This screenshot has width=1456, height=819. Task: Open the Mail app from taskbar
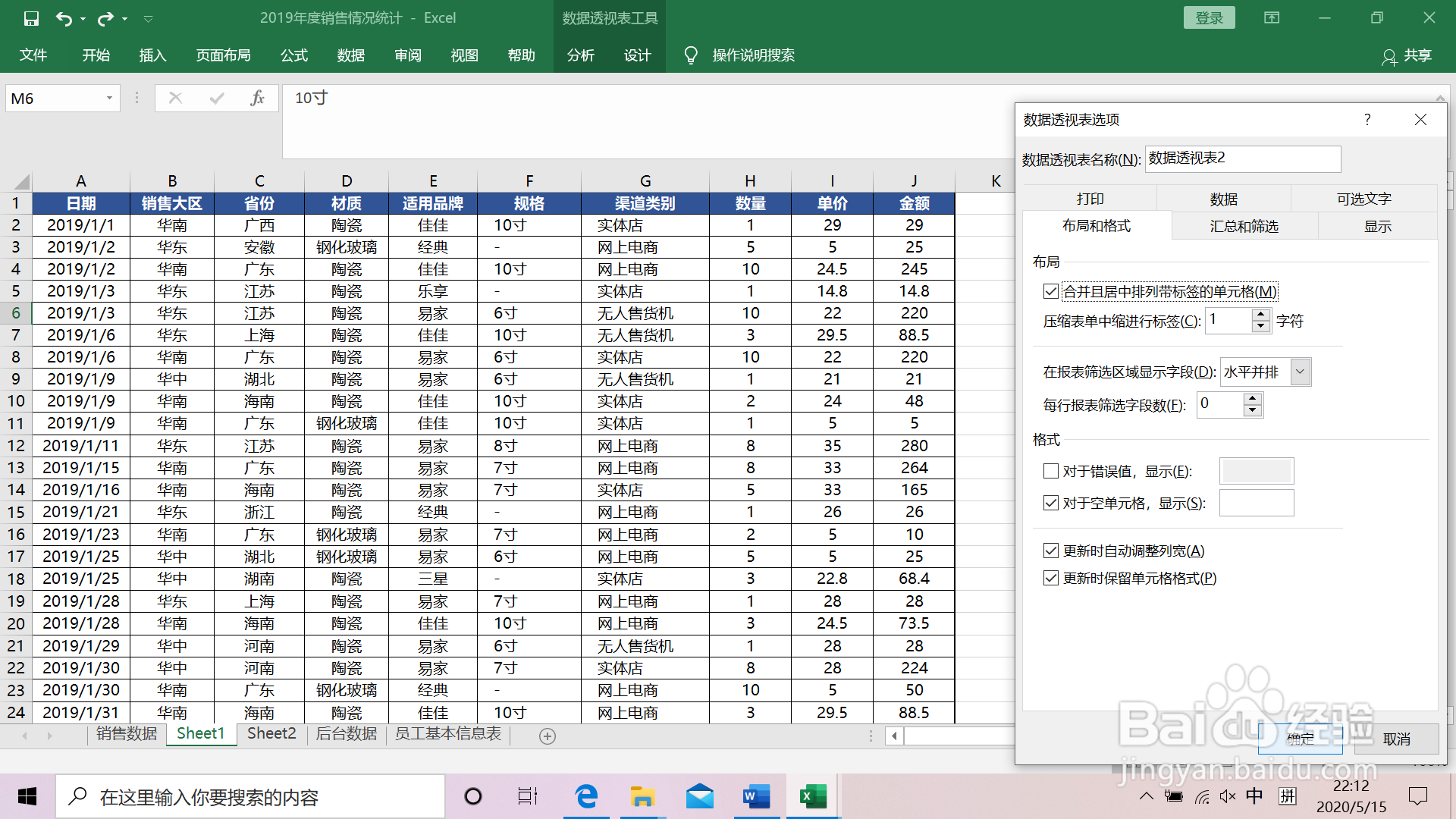[x=699, y=796]
